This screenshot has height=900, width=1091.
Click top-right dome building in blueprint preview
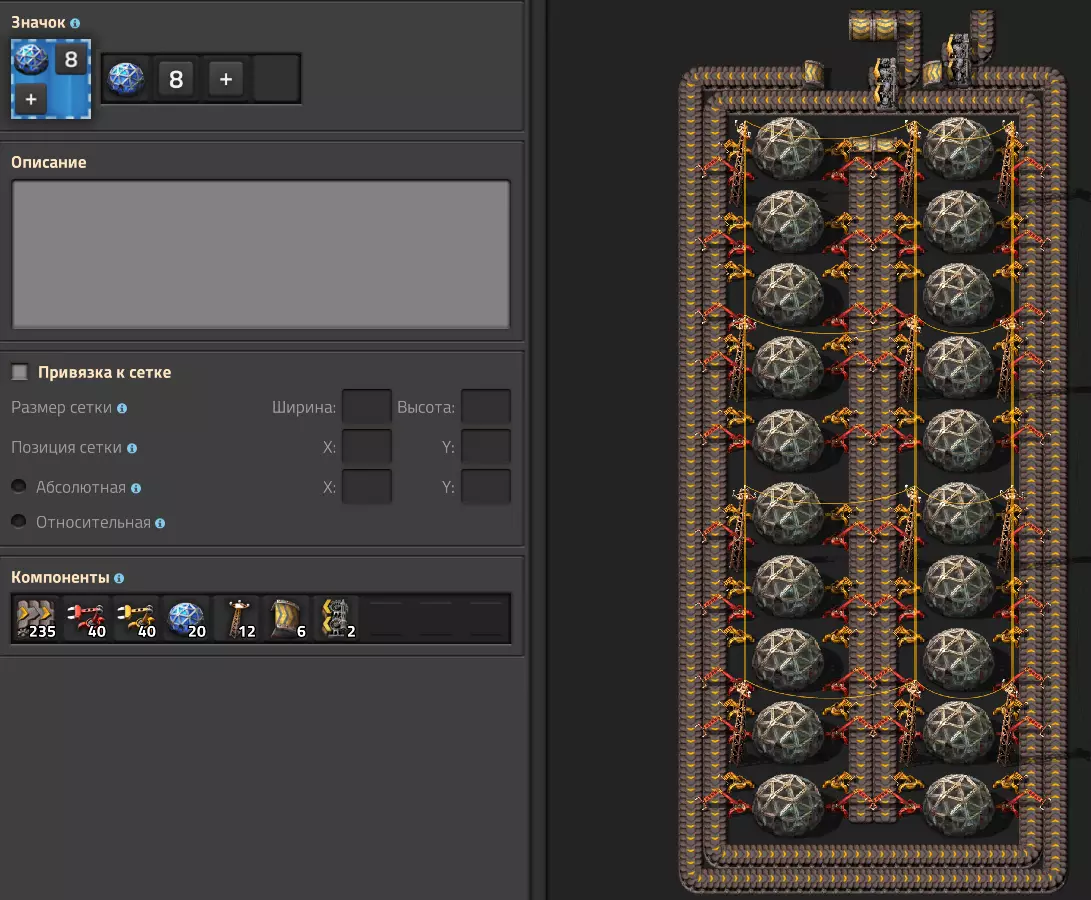click(x=959, y=148)
